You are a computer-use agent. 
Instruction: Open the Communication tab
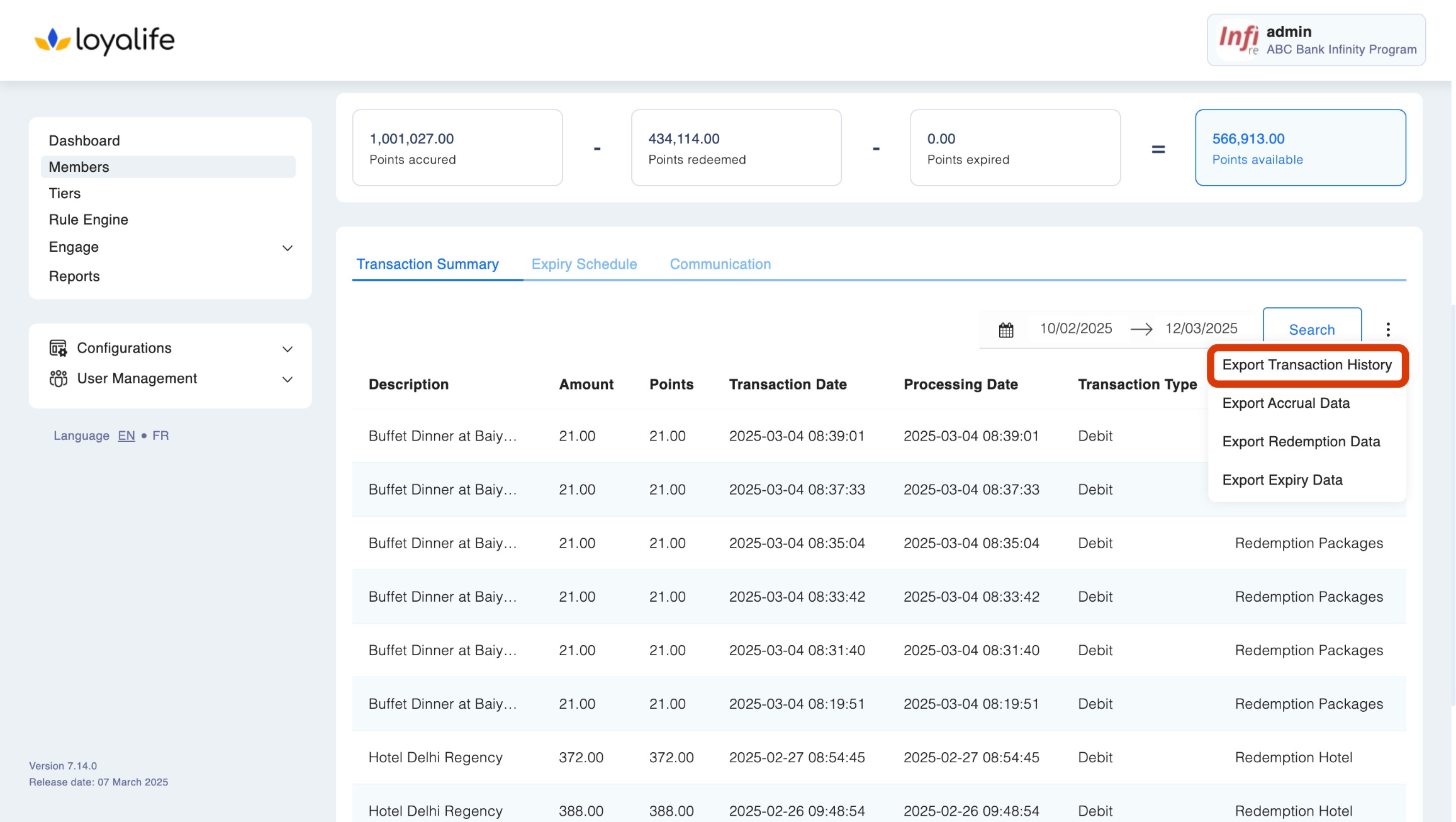coord(720,264)
